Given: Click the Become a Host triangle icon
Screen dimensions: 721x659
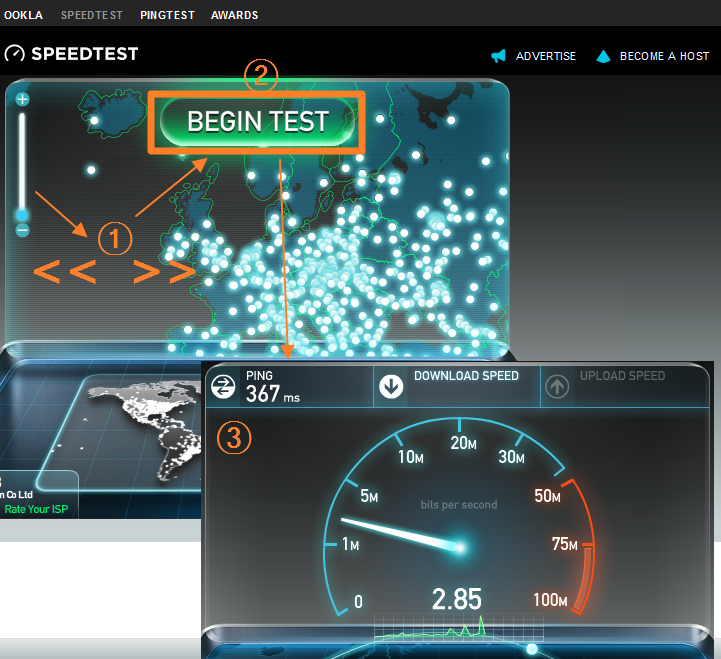Looking at the screenshot, I should click(603, 57).
